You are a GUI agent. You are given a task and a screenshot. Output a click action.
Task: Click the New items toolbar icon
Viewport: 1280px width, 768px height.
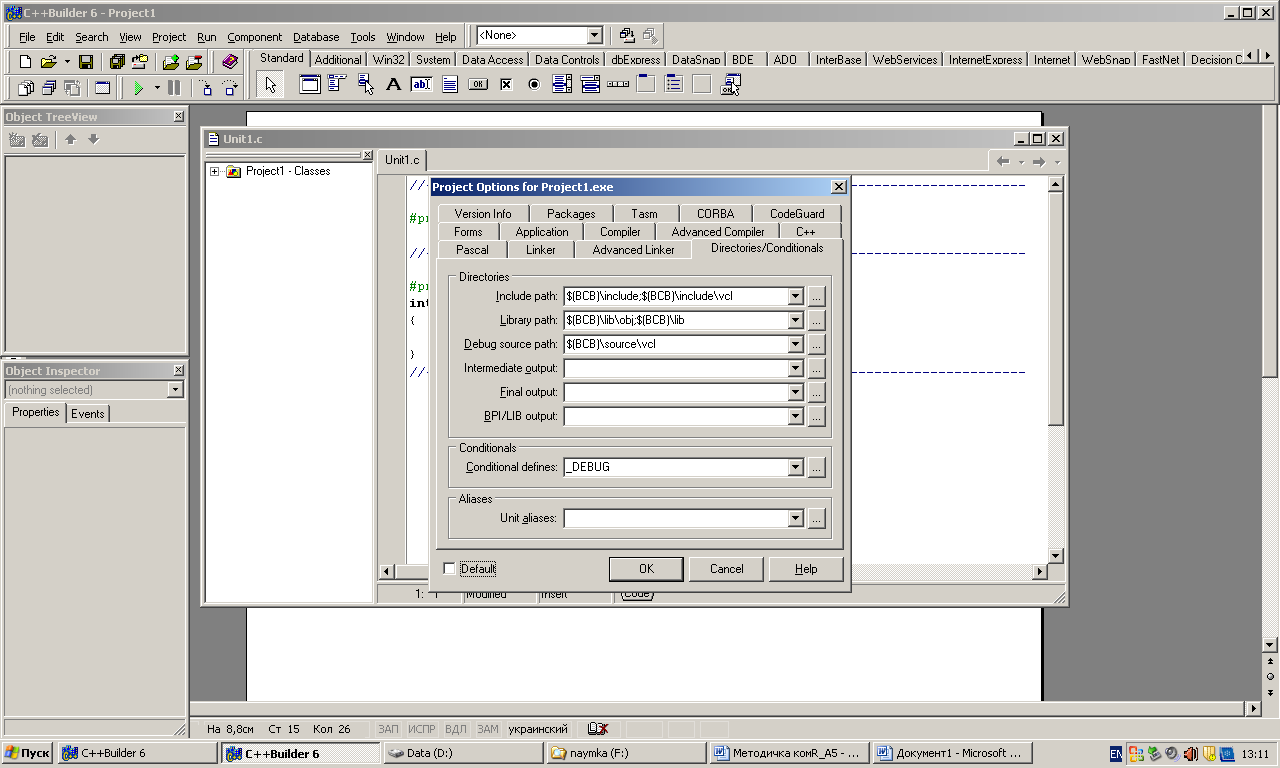tap(26, 62)
